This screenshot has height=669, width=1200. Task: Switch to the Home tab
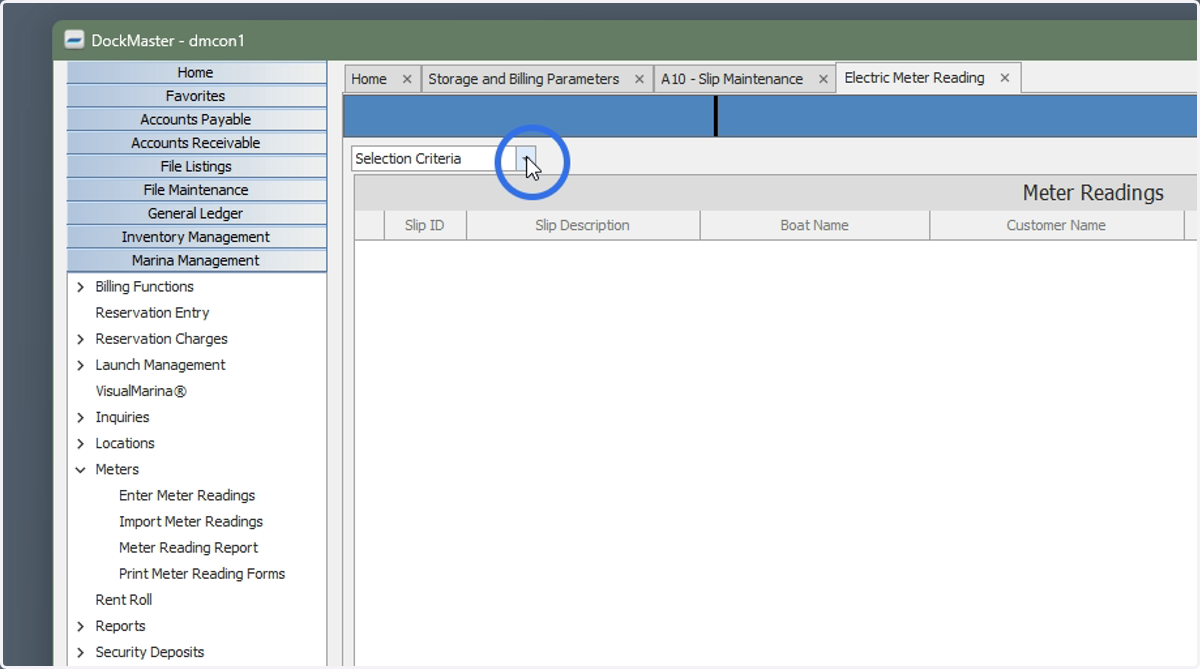point(369,79)
